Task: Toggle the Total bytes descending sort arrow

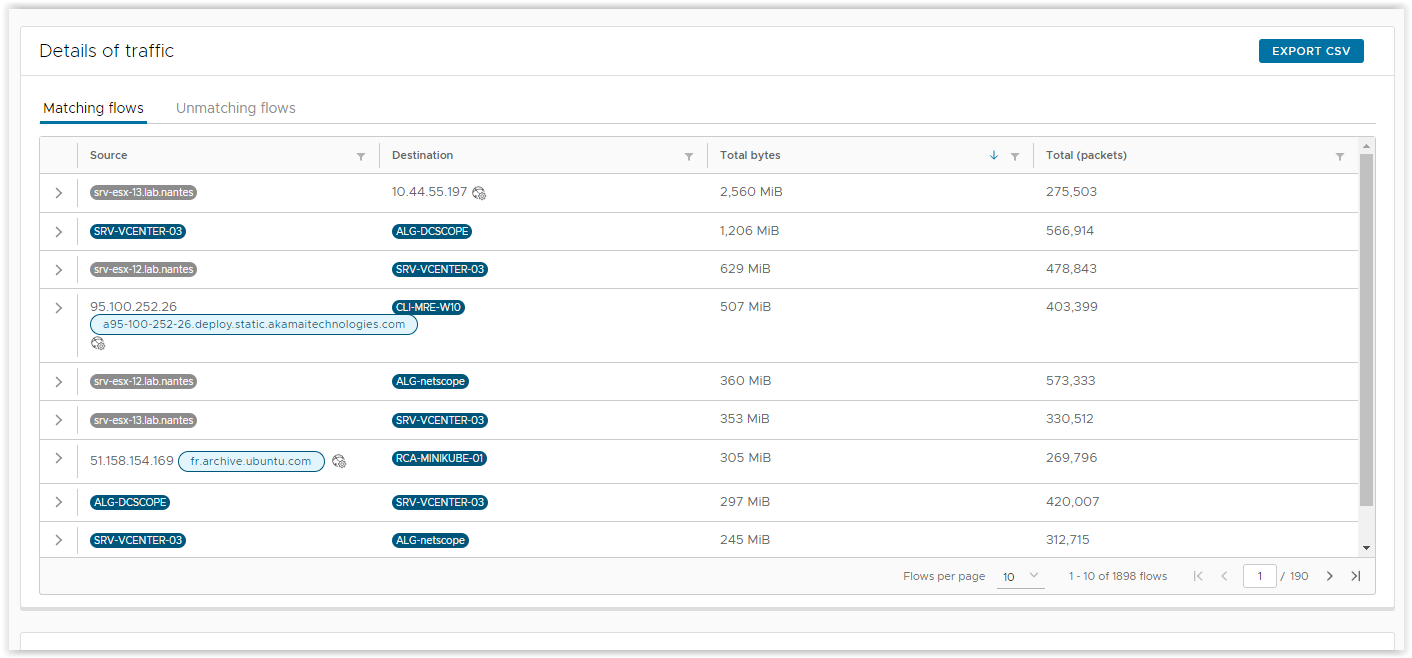Action: [x=993, y=155]
